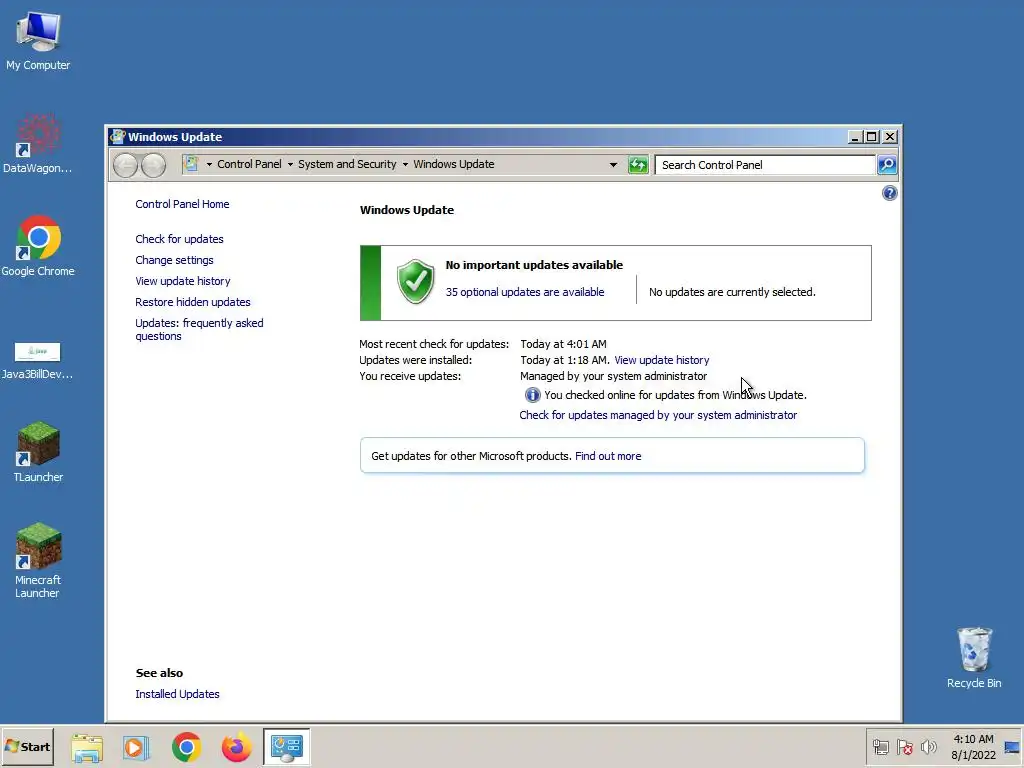The height and width of the screenshot is (768, 1024).
Task: Click the volume speaker tray icon
Action: click(928, 747)
